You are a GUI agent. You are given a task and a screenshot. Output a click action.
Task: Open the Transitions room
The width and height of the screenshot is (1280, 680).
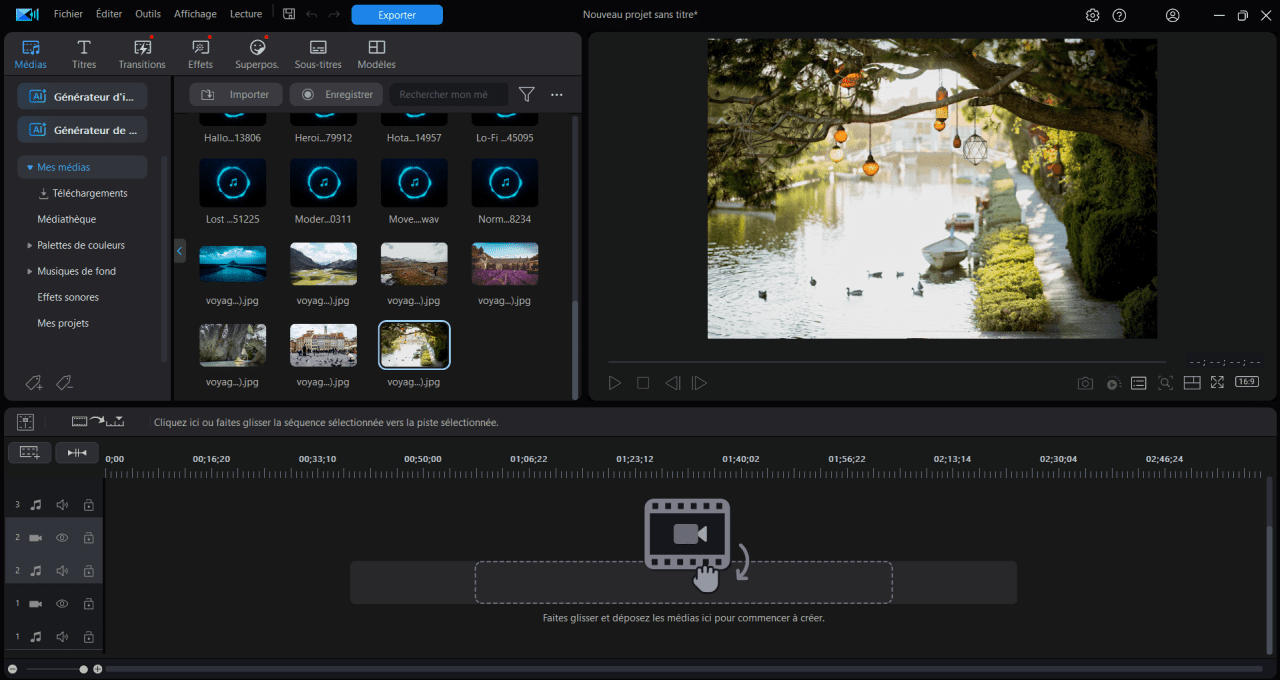point(142,54)
